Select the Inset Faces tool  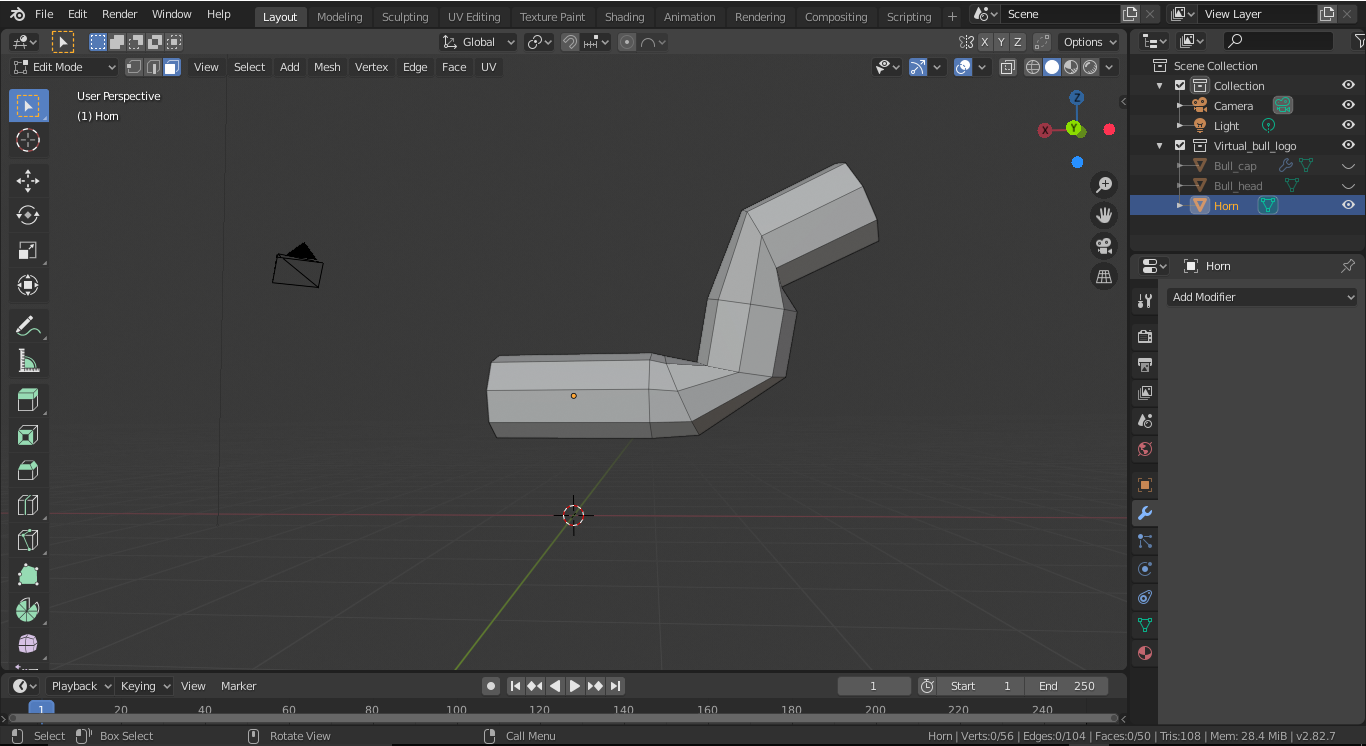28,436
